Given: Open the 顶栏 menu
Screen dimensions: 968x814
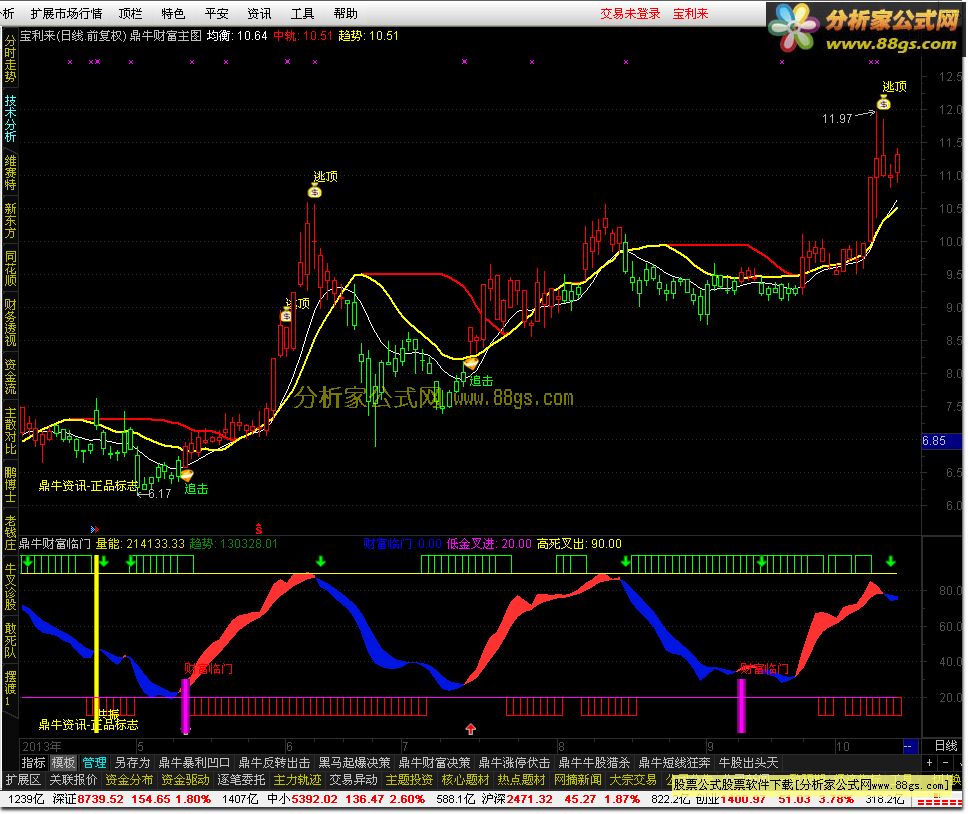Looking at the screenshot, I should (x=130, y=14).
